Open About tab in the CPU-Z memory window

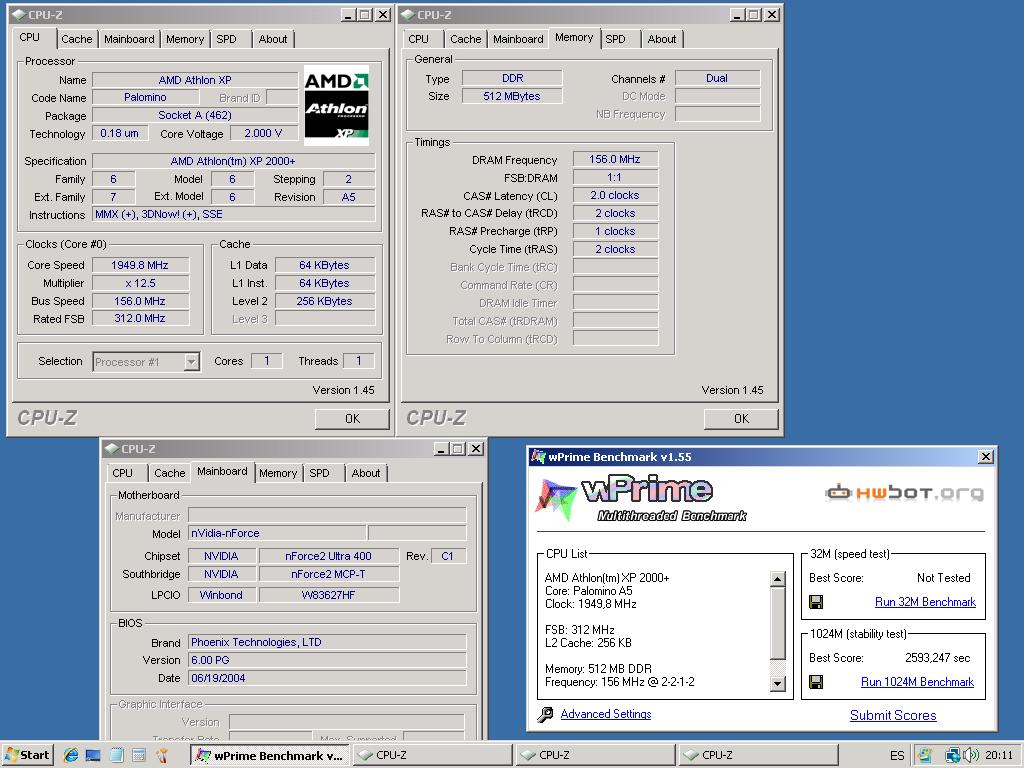[x=662, y=39]
